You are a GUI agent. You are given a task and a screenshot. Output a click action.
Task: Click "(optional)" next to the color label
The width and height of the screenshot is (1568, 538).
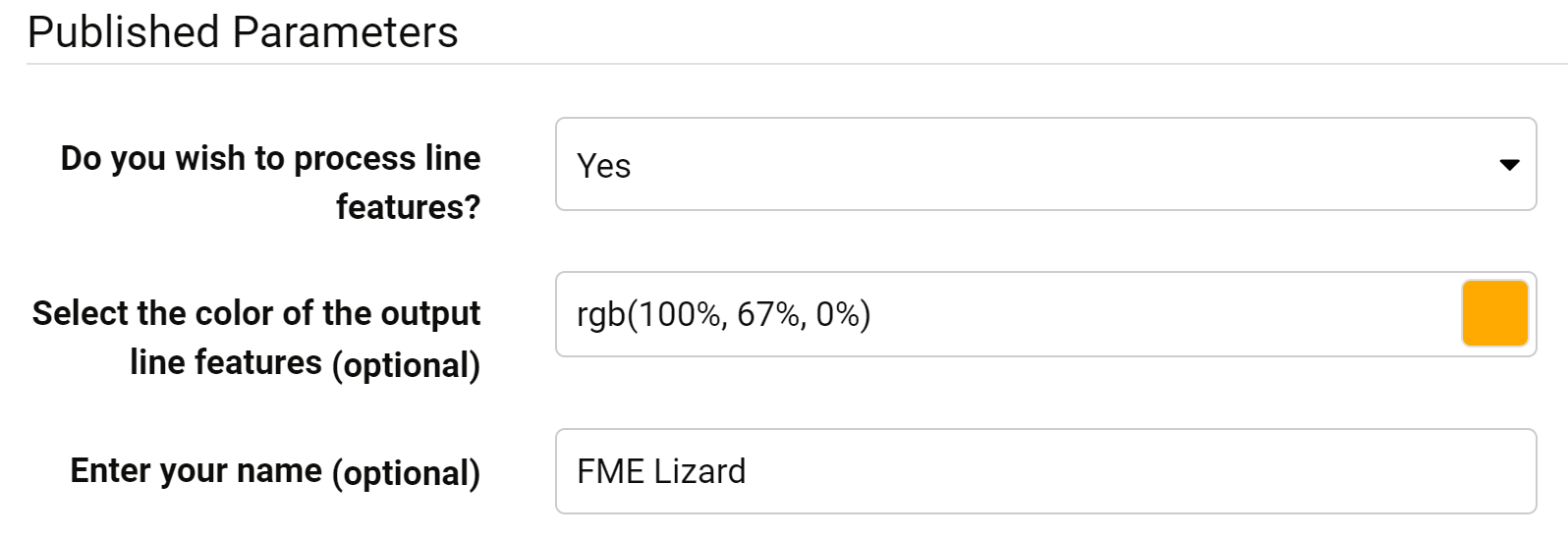[406, 364]
